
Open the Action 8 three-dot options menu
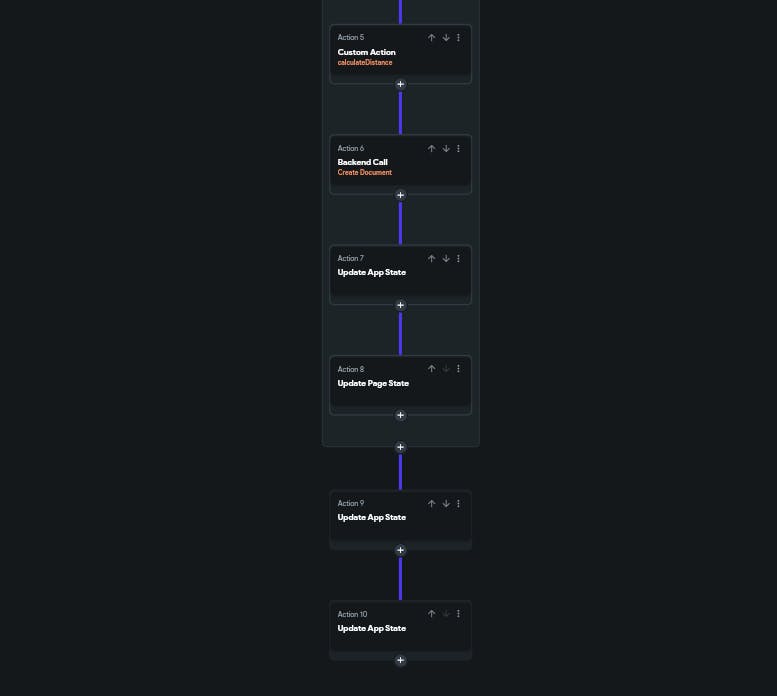tap(459, 369)
